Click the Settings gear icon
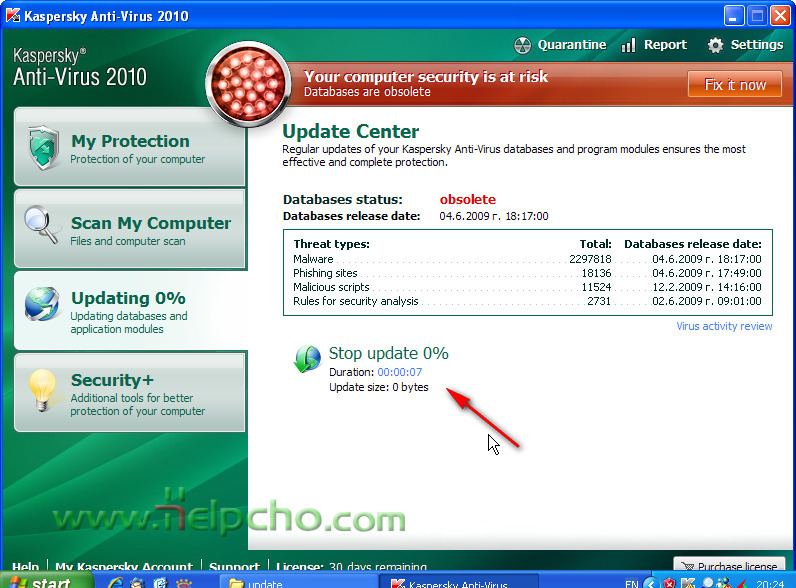 point(715,45)
